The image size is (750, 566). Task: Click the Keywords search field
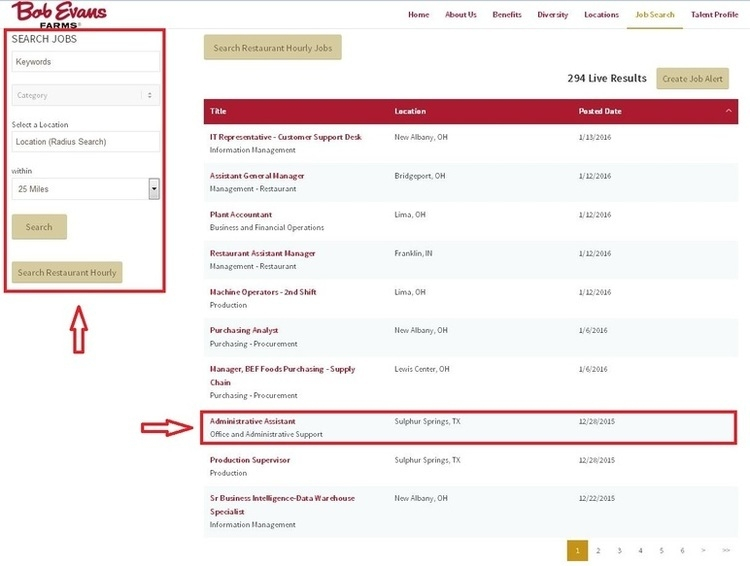(x=86, y=62)
